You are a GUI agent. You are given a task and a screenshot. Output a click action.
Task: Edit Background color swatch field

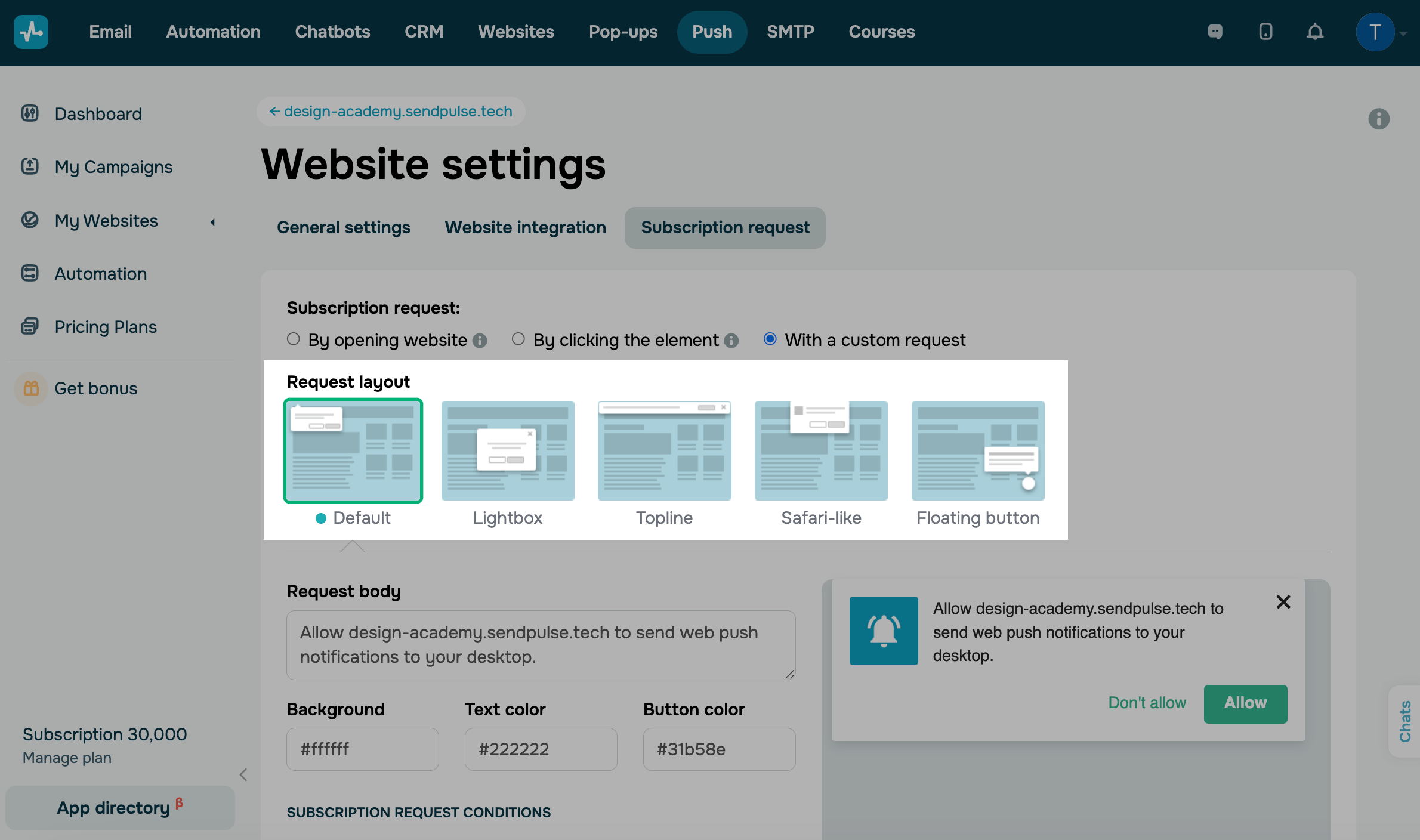[x=362, y=748]
